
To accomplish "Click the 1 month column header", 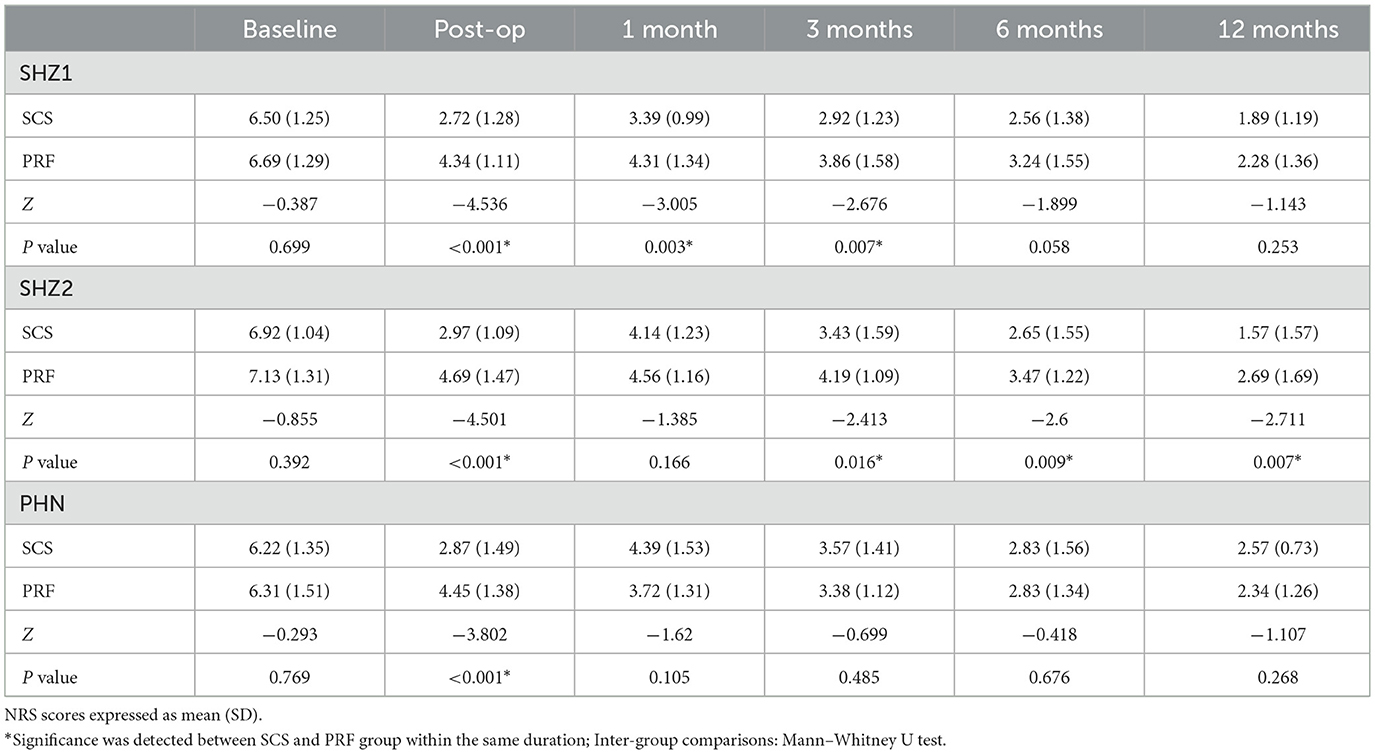I will tap(669, 30).
